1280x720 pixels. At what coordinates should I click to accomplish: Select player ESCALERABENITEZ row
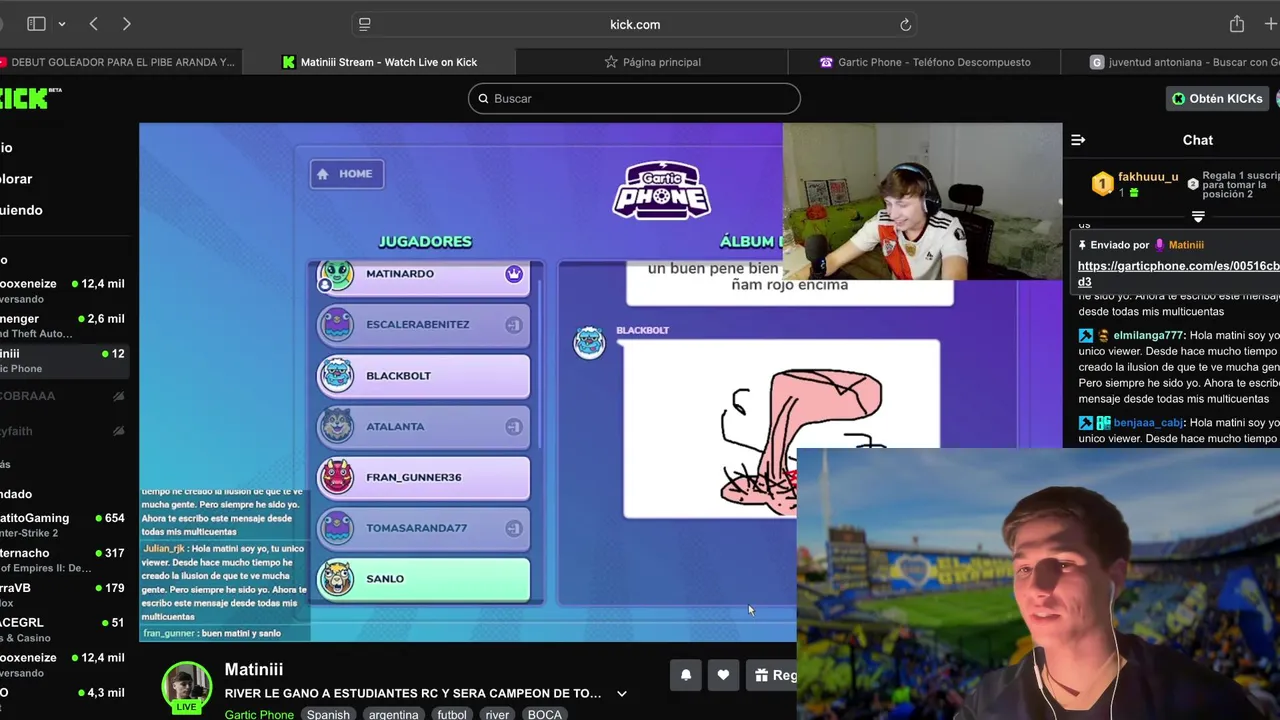pyautogui.click(x=423, y=324)
